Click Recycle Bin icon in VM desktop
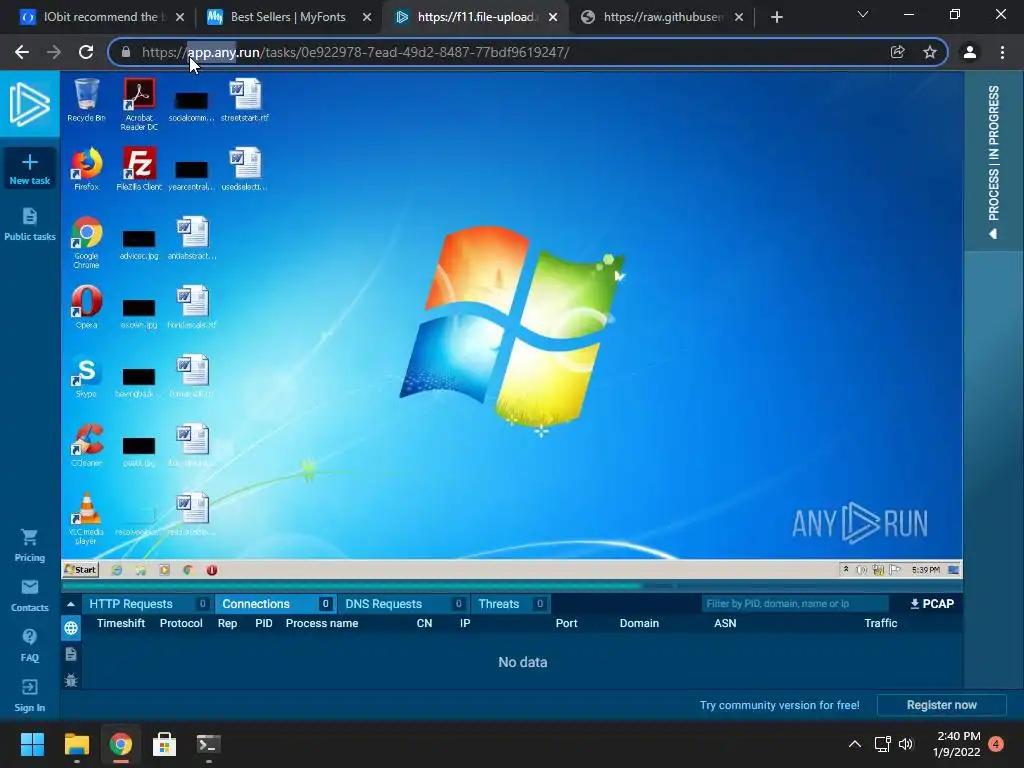This screenshot has width=1024, height=768. (86, 100)
